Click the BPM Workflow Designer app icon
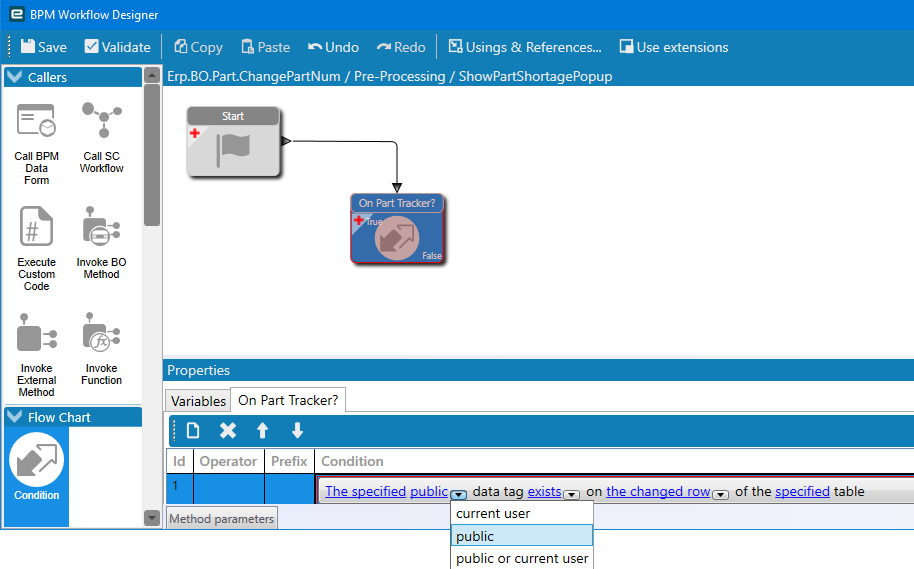 pyautogui.click(x=17, y=14)
